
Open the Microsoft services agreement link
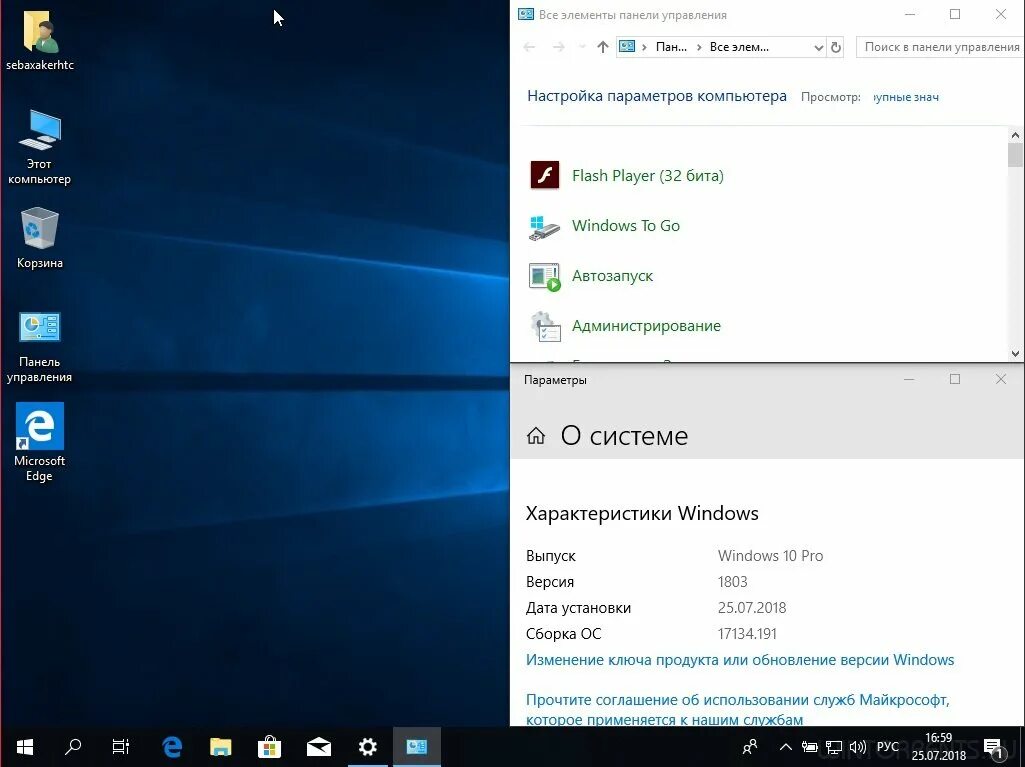click(737, 709)
